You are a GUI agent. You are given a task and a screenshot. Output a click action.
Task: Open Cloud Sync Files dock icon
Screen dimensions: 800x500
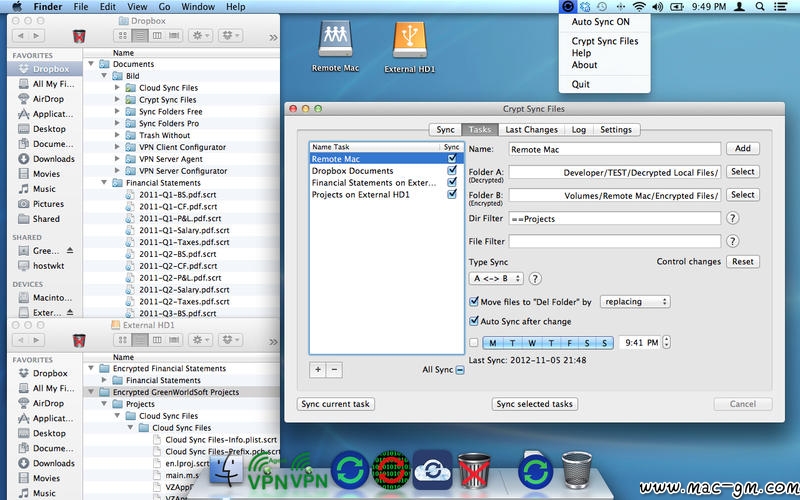click(433, 470)
